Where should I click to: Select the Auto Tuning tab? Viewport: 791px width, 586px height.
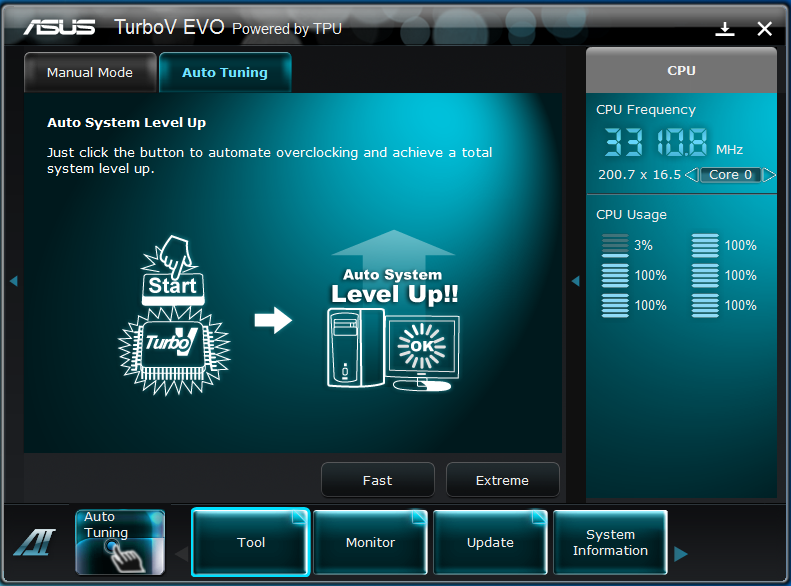tap(225, 73)
